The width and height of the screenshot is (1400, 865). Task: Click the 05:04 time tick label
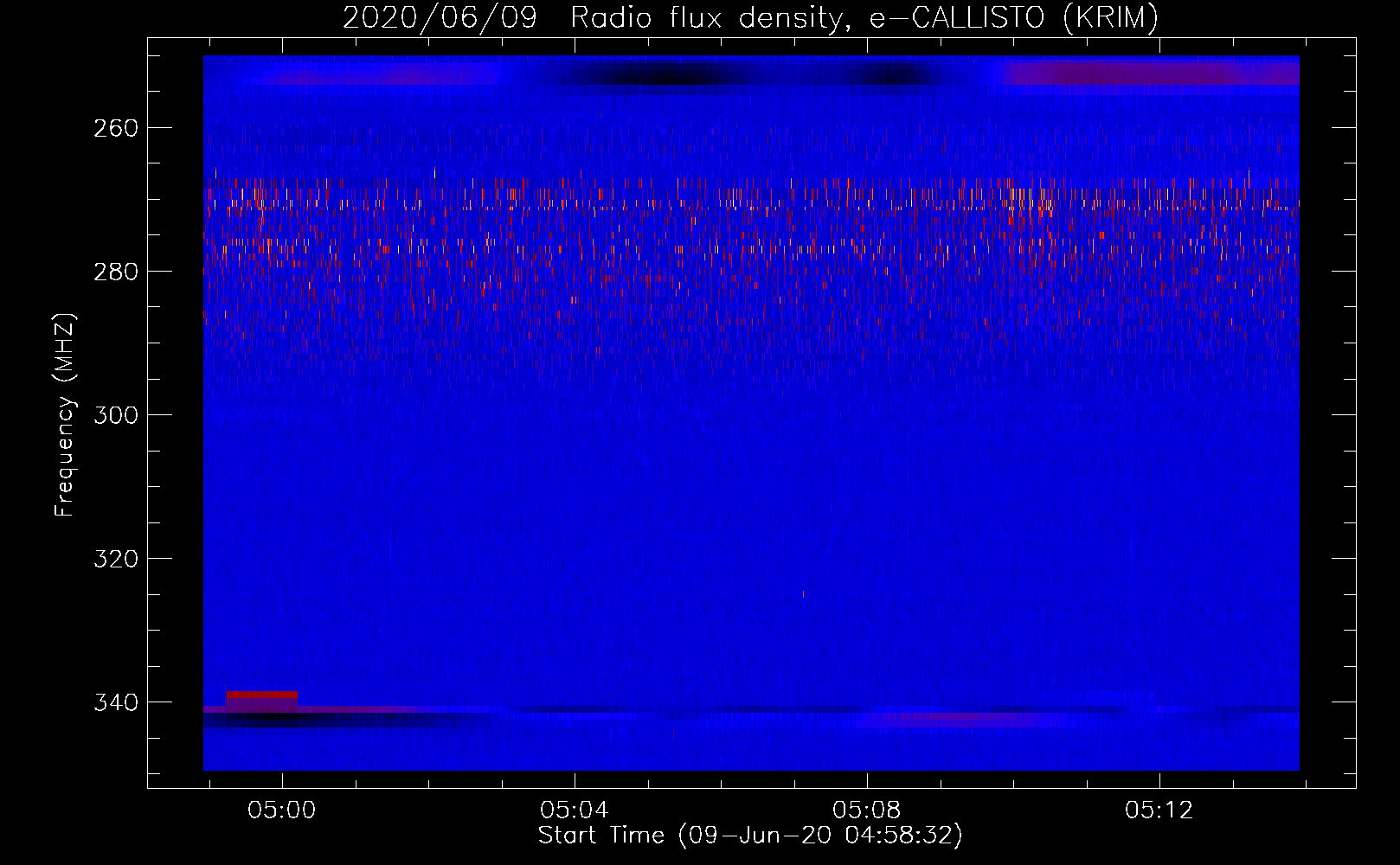575,811
